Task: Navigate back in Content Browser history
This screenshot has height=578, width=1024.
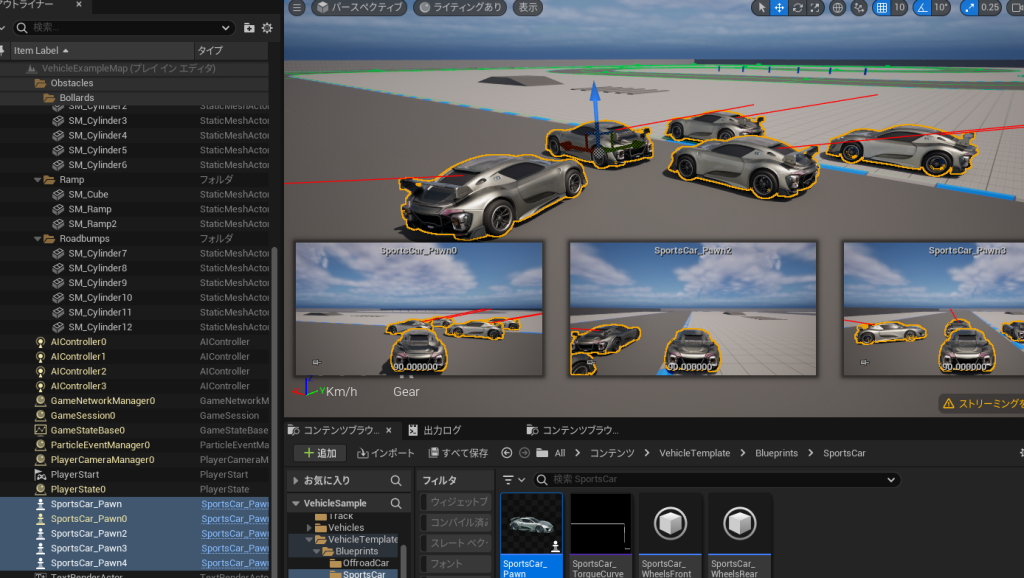Action: [507, 453]
